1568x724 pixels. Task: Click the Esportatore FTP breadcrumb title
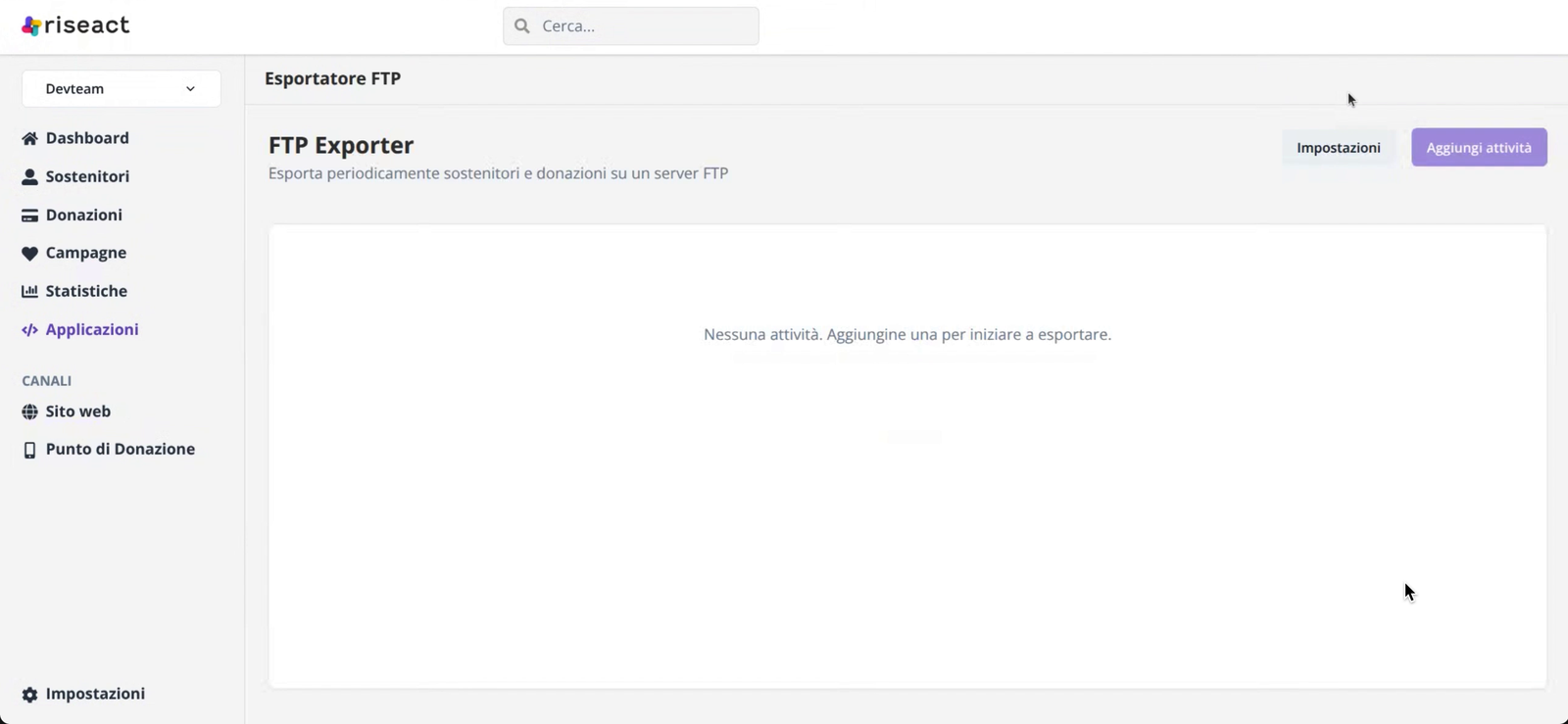tap(332, 78)
